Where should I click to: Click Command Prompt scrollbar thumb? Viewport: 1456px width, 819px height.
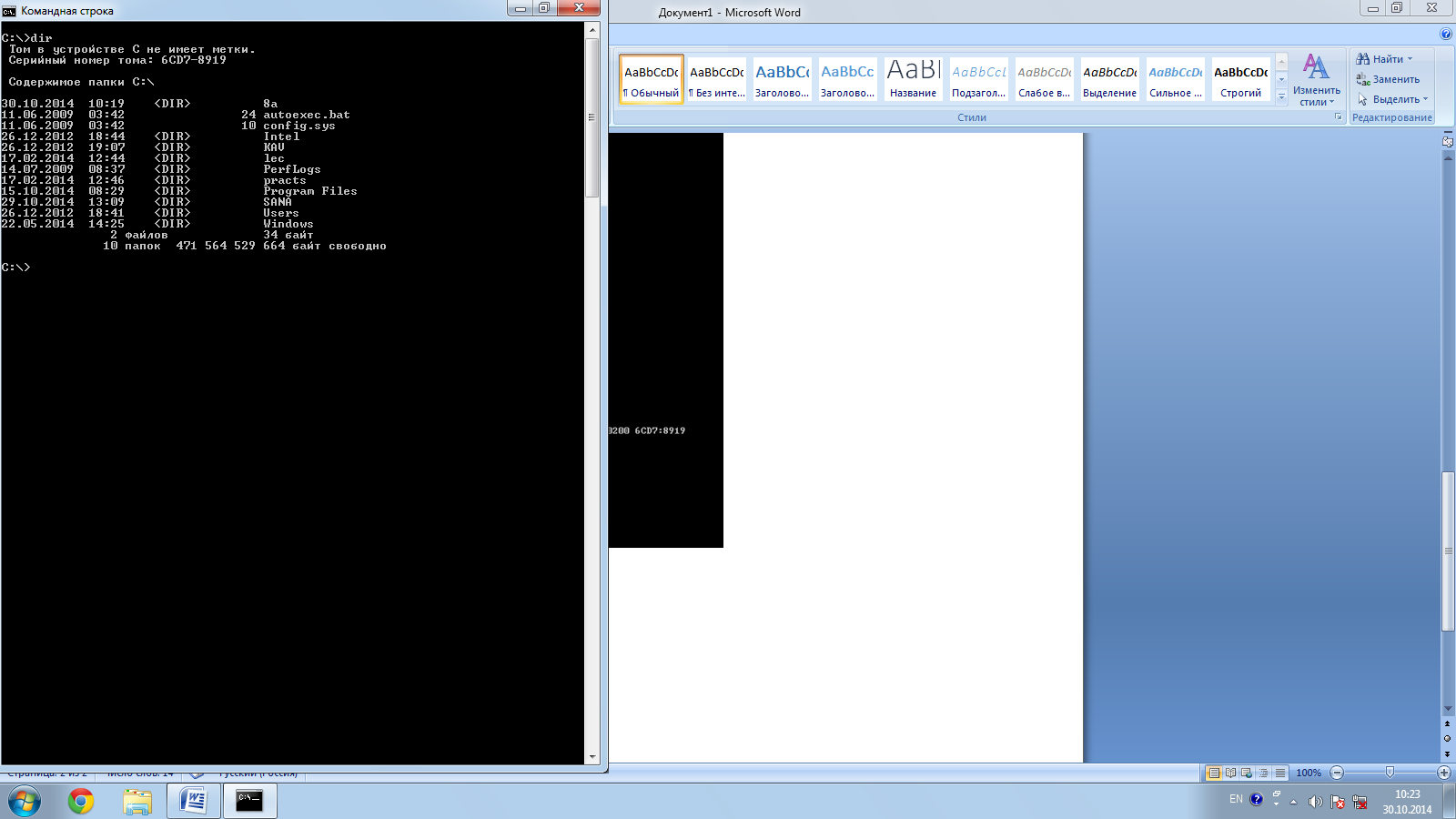[x=592, y=117]
